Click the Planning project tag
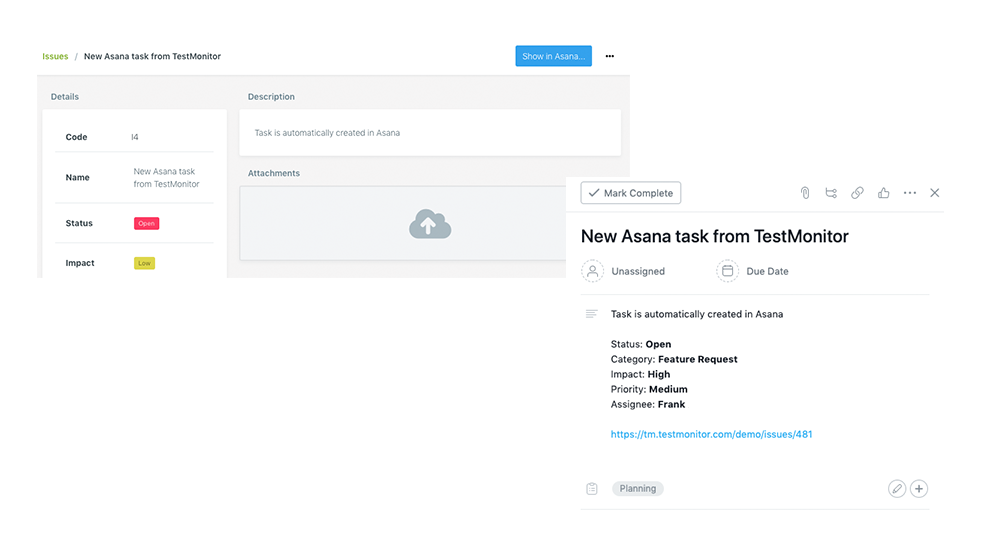 coord(638,488)
